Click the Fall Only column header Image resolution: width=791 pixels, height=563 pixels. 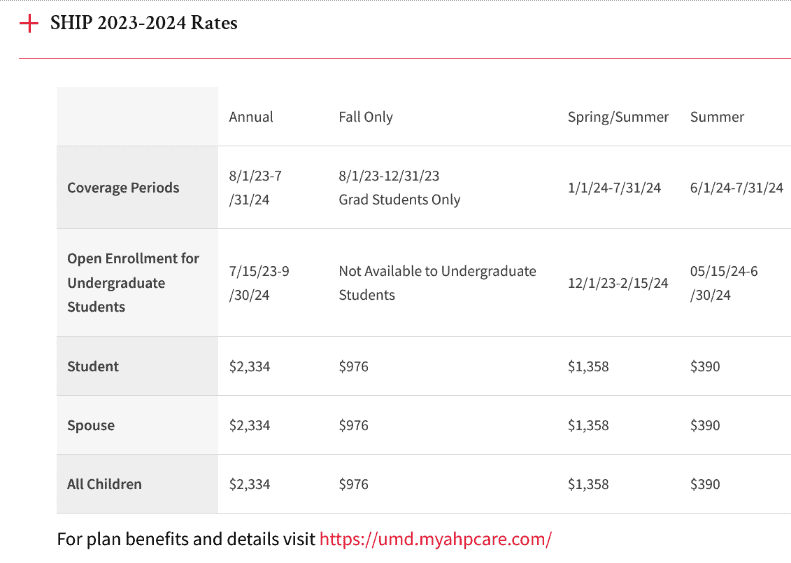(x=365, y=117)
